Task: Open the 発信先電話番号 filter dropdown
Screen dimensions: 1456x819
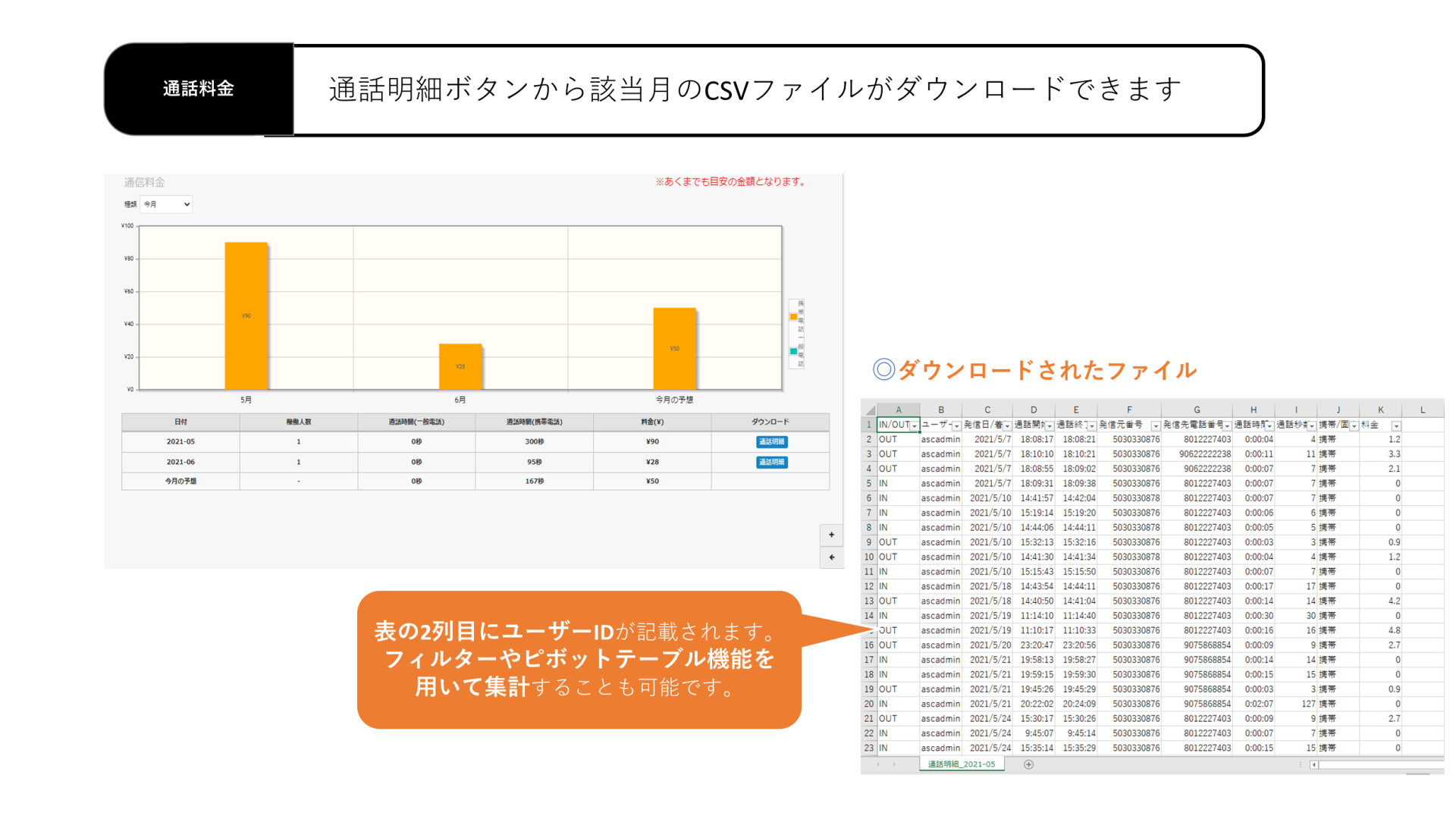Action: (1227, 425)
